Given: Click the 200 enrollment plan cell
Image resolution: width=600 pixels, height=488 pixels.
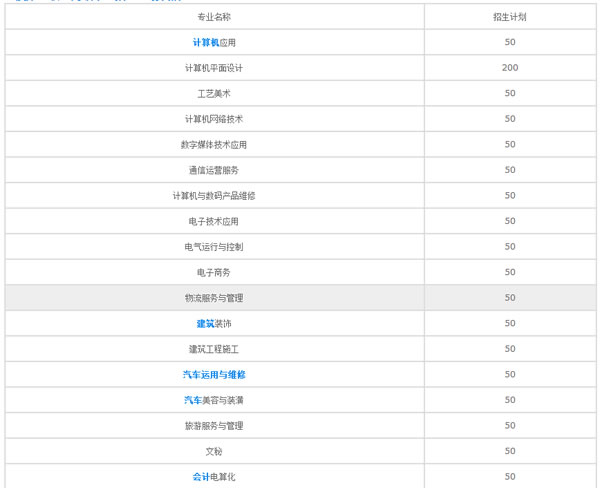Looking at the screenshot, I should (x=510, y=68).
